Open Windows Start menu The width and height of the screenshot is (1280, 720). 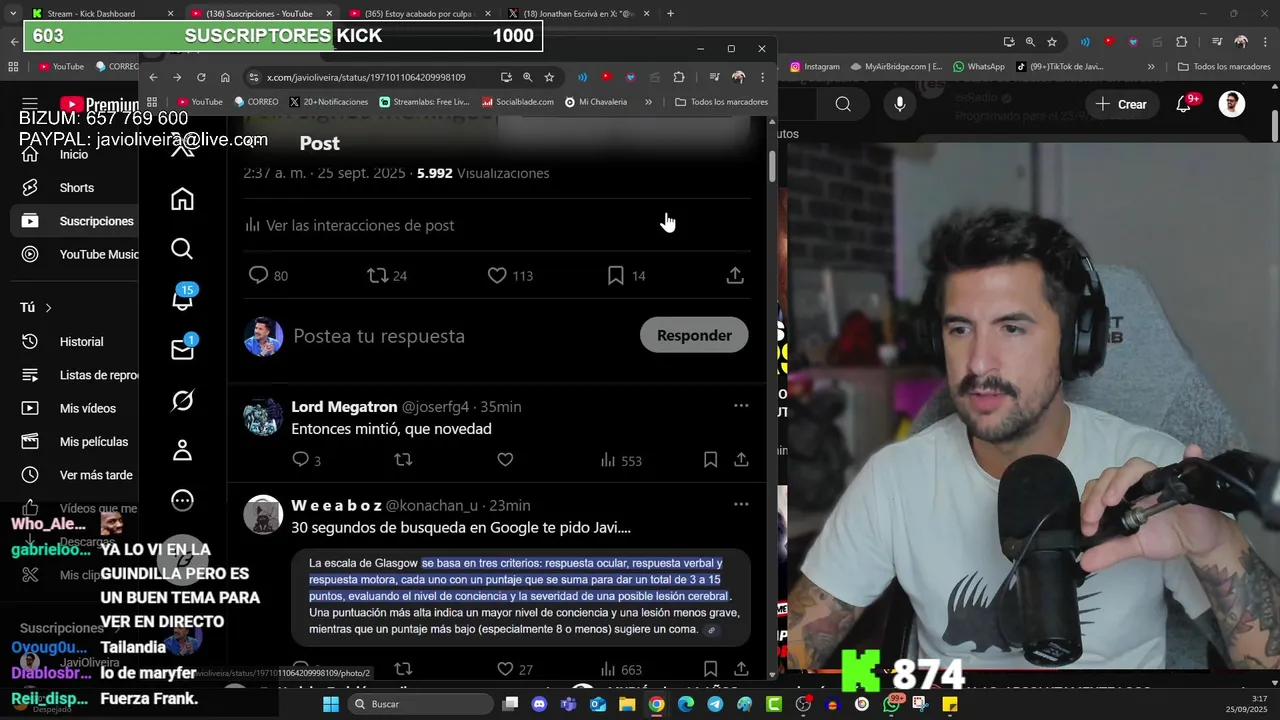click(331, 704)
